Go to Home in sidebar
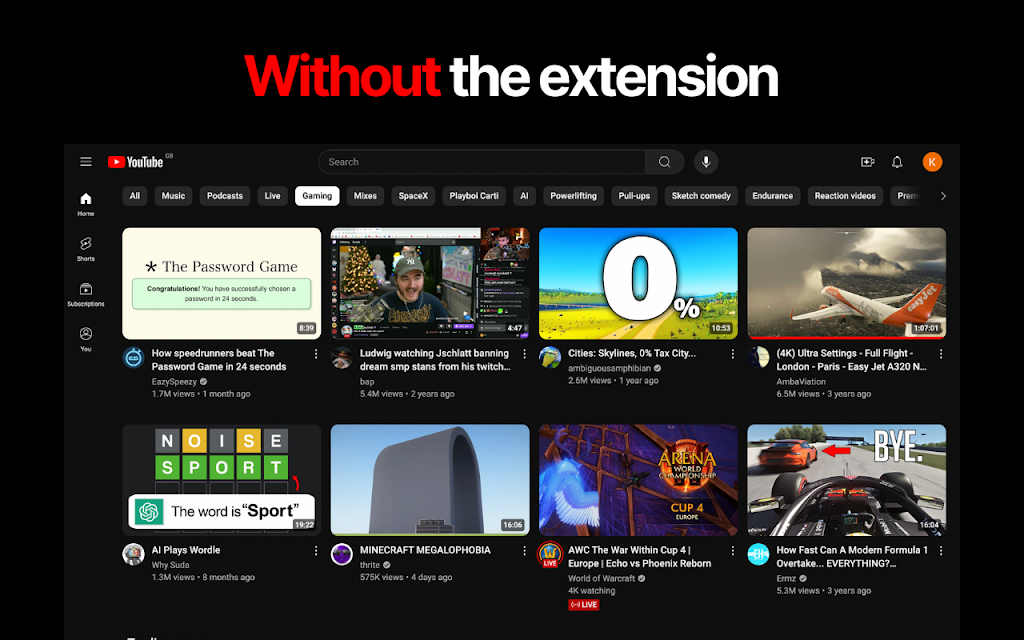Viewport: 1024px width, 640px height. (x=86, y=204)
